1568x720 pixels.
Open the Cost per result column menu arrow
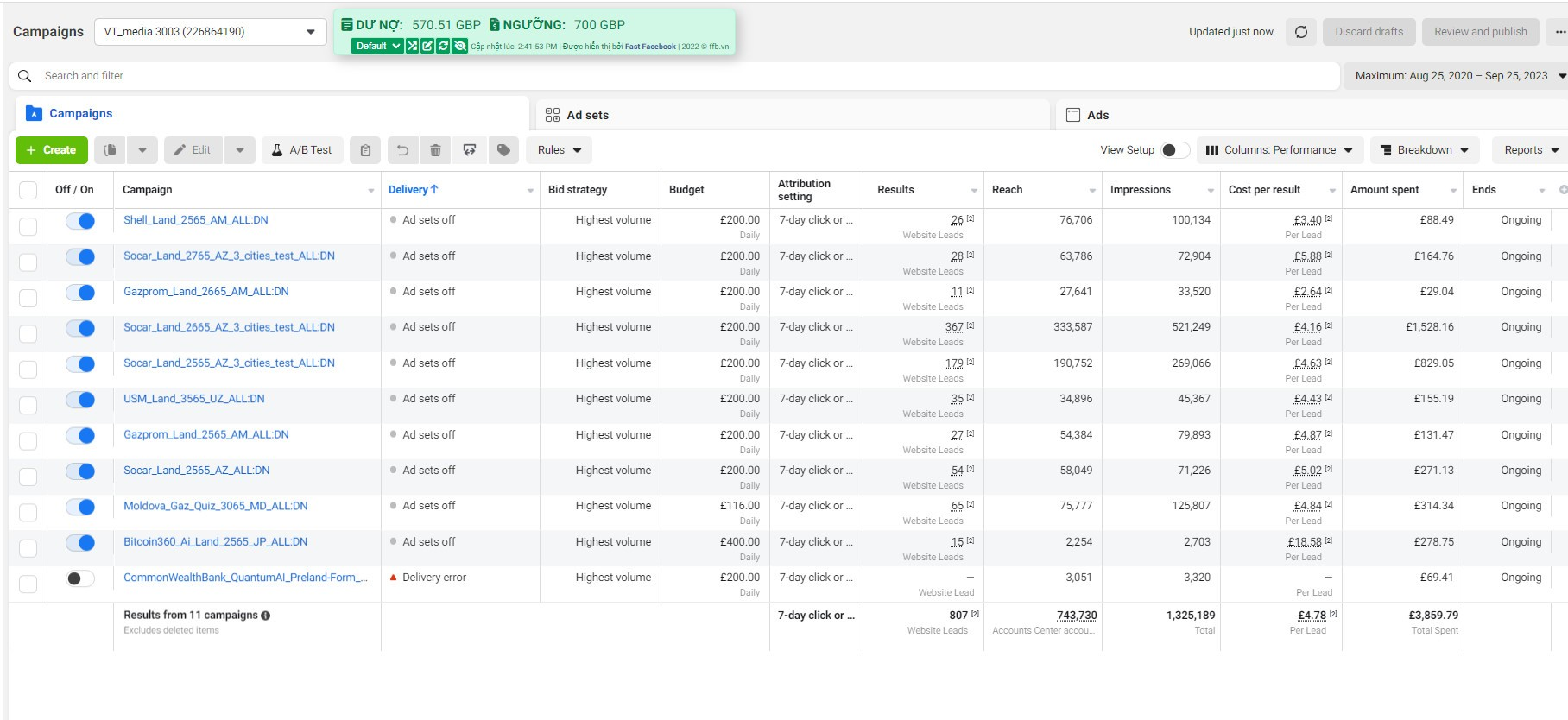[1332, 190]
